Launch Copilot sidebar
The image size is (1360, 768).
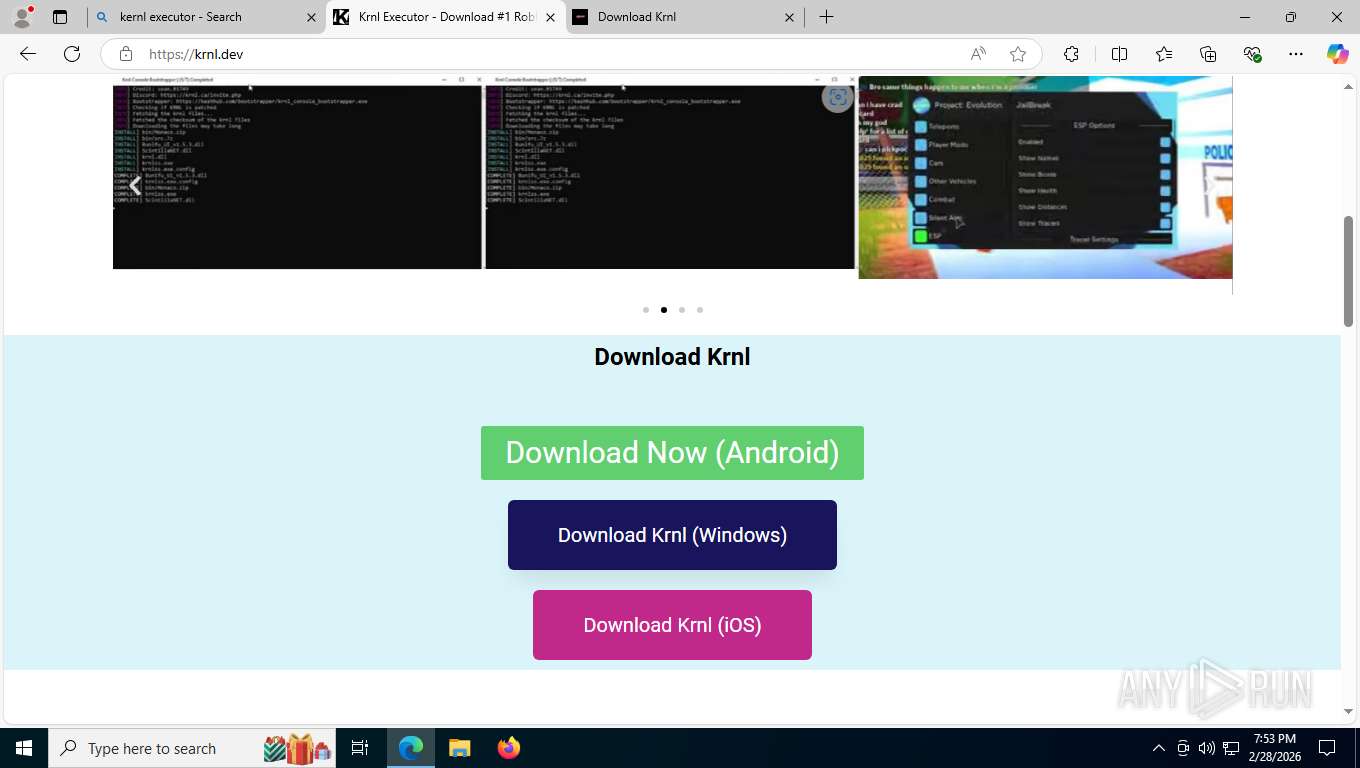[x=1338, y=54]
